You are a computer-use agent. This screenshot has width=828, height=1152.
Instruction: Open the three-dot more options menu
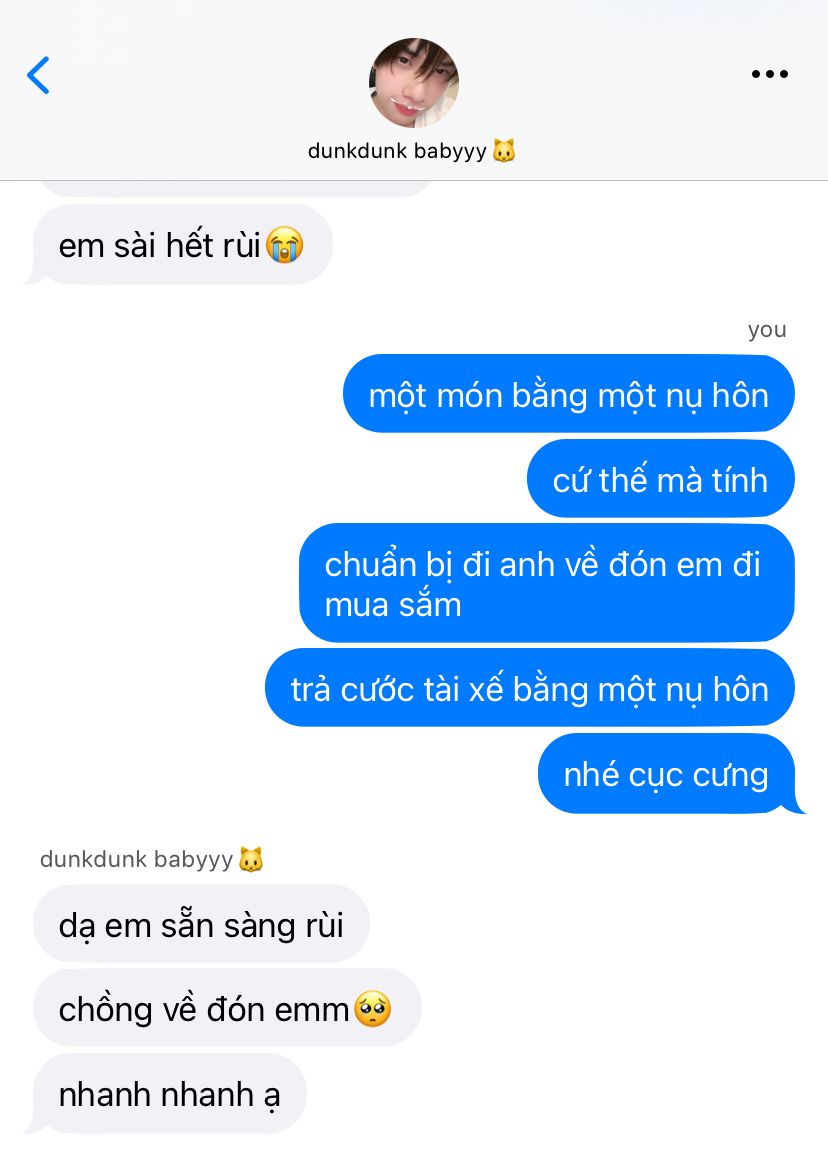click(769, 73)
